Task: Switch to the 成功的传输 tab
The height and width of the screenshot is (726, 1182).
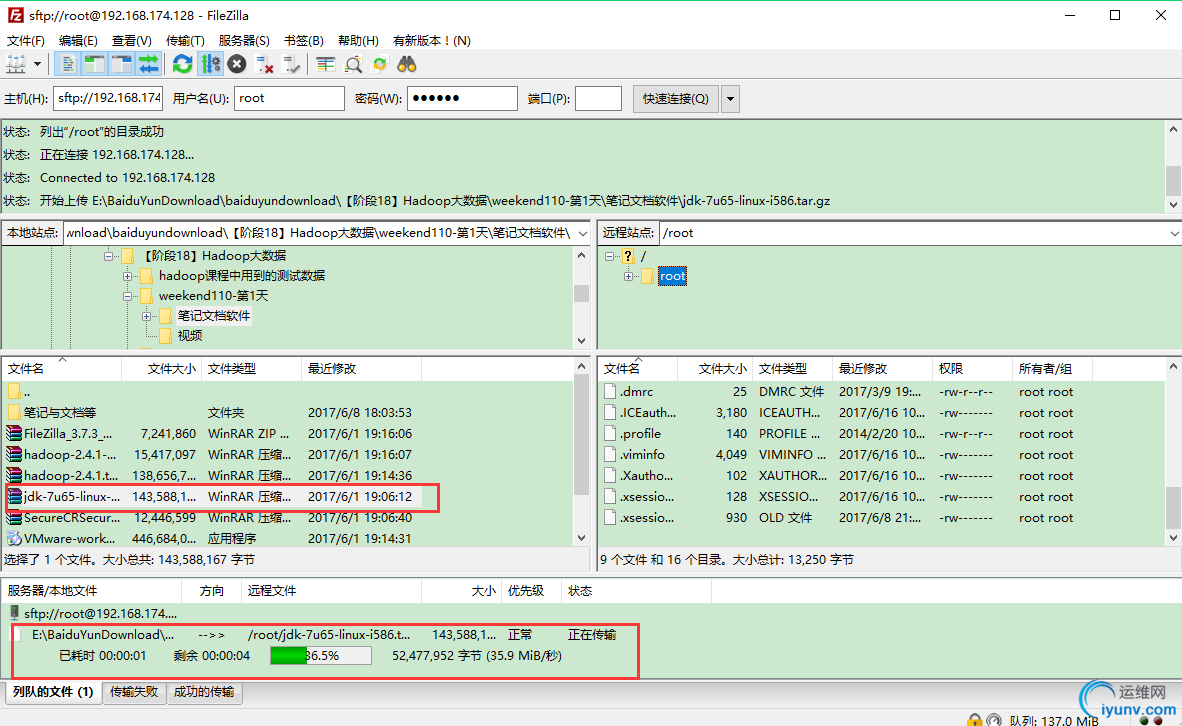Action: coord(204,692)
